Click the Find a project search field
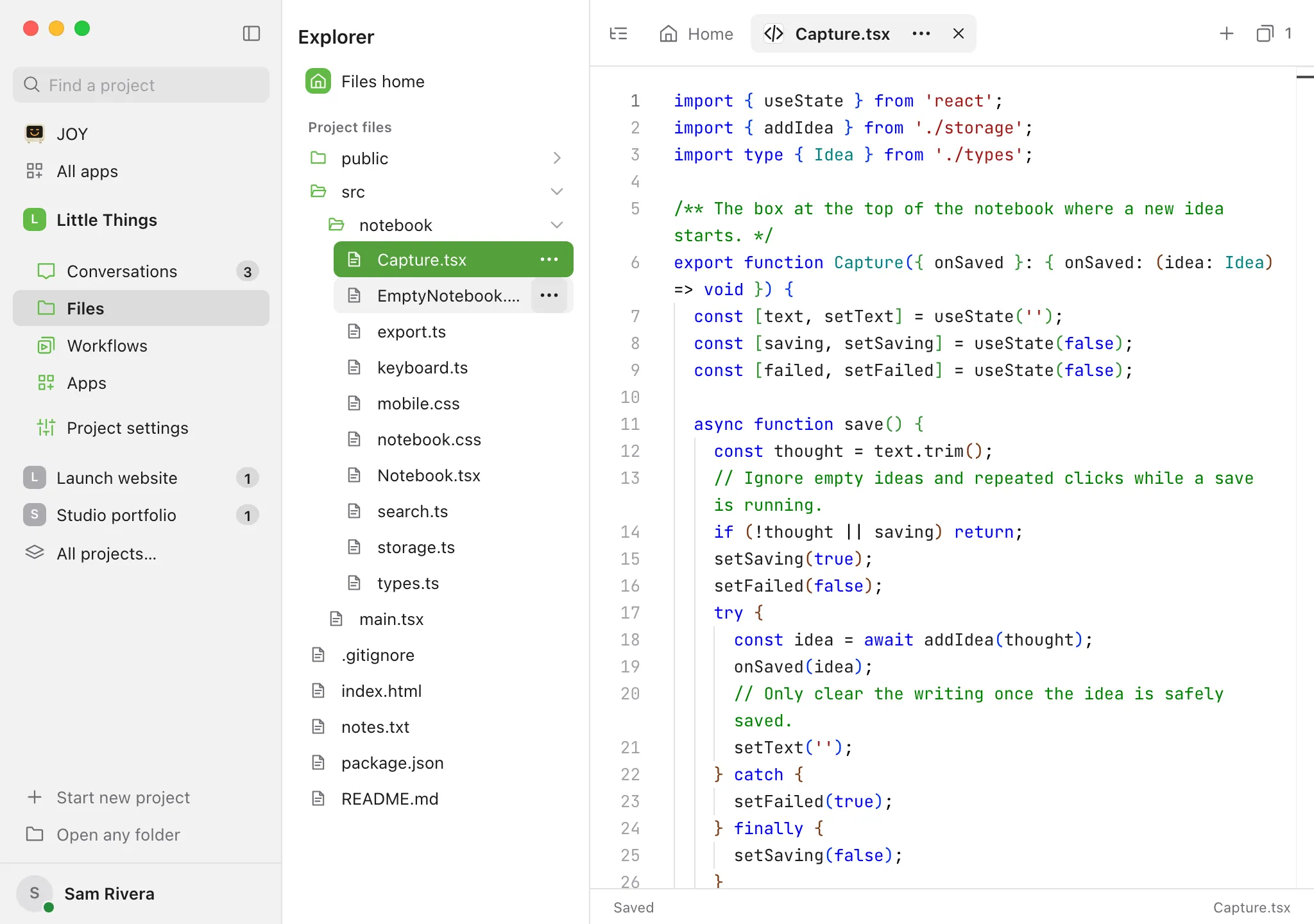1314x924 pixels. pyautogui.click(x=141, y=85)
